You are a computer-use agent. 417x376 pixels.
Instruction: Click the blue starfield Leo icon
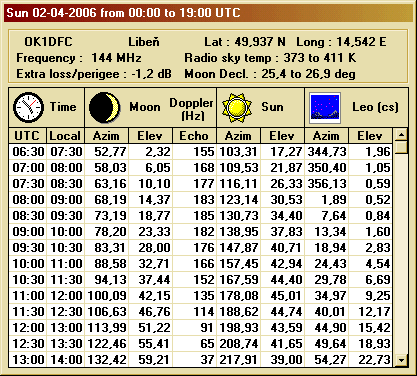click(325, 108)
